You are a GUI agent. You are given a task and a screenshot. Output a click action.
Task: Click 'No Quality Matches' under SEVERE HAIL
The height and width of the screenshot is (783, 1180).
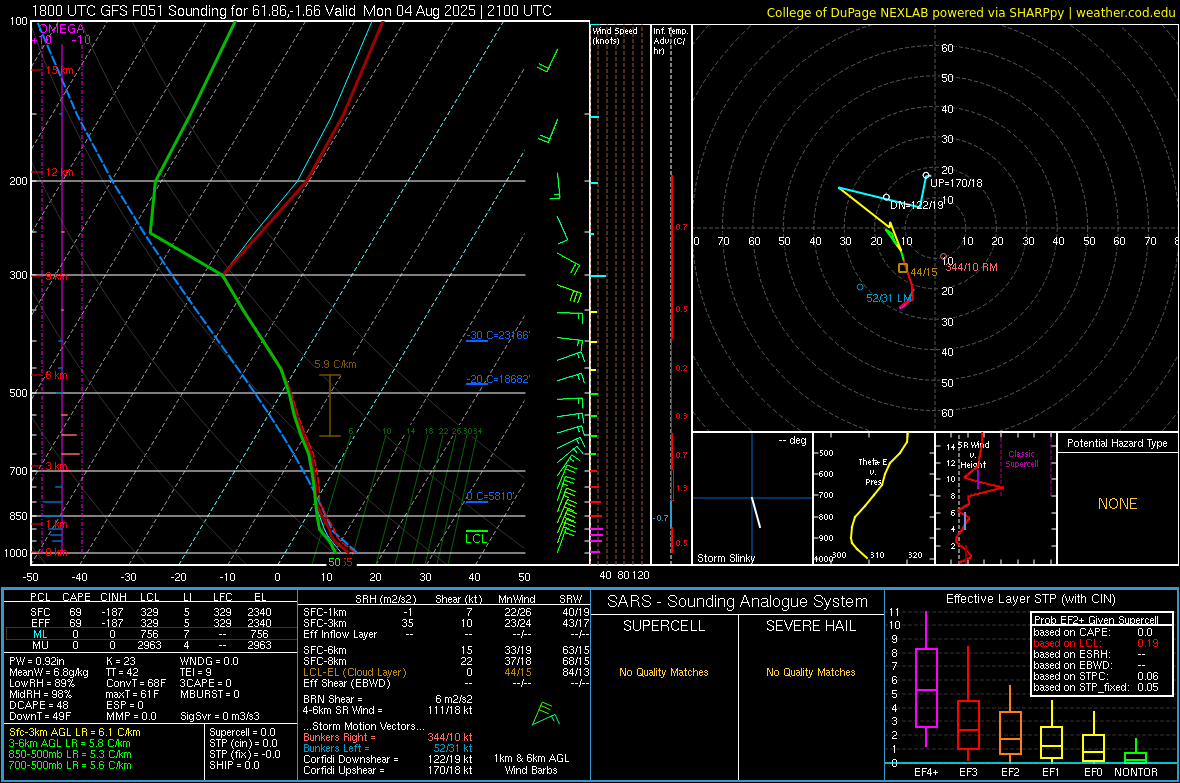point(810,672)
